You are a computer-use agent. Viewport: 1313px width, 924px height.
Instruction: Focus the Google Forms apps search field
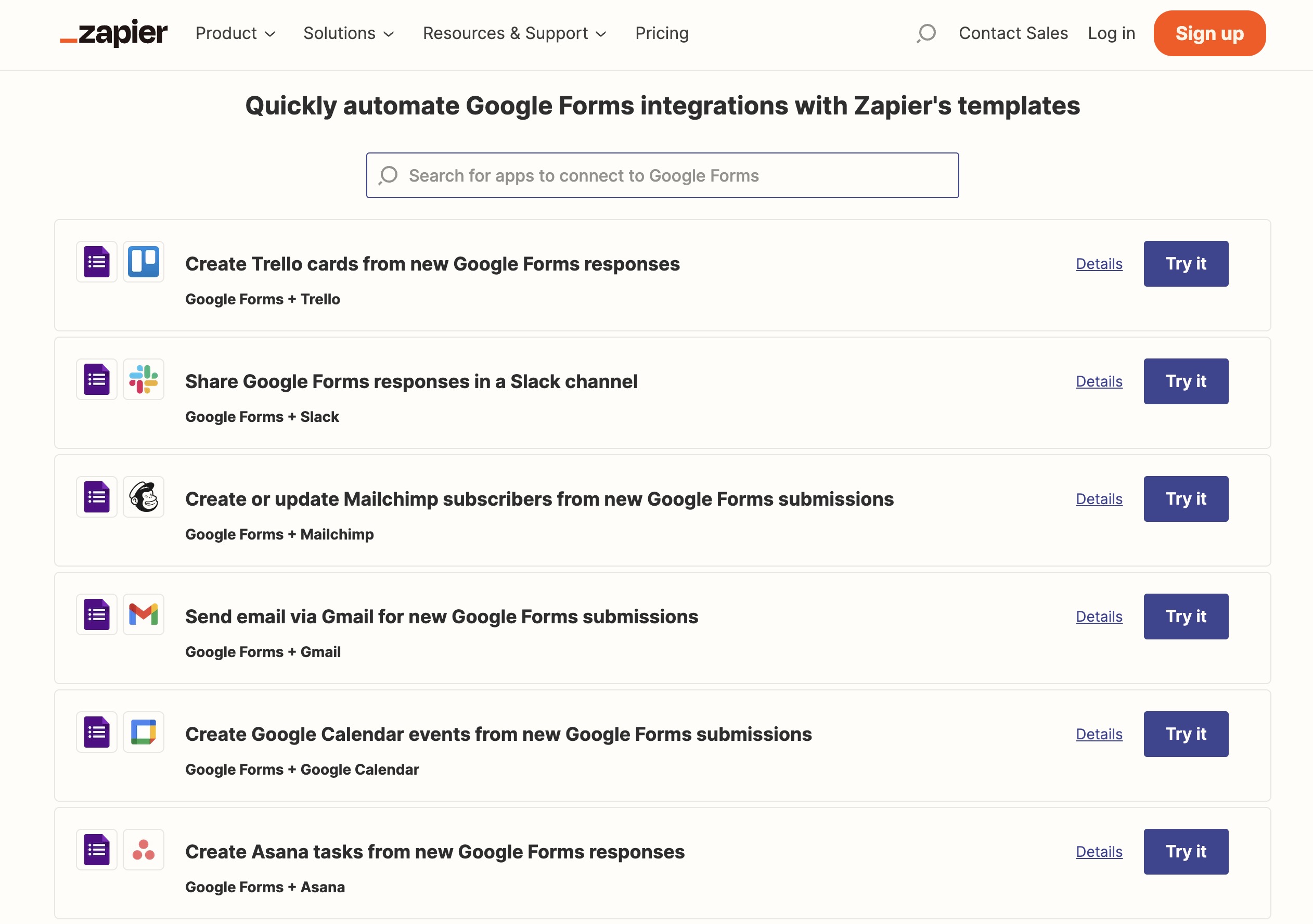pos(662,175)
